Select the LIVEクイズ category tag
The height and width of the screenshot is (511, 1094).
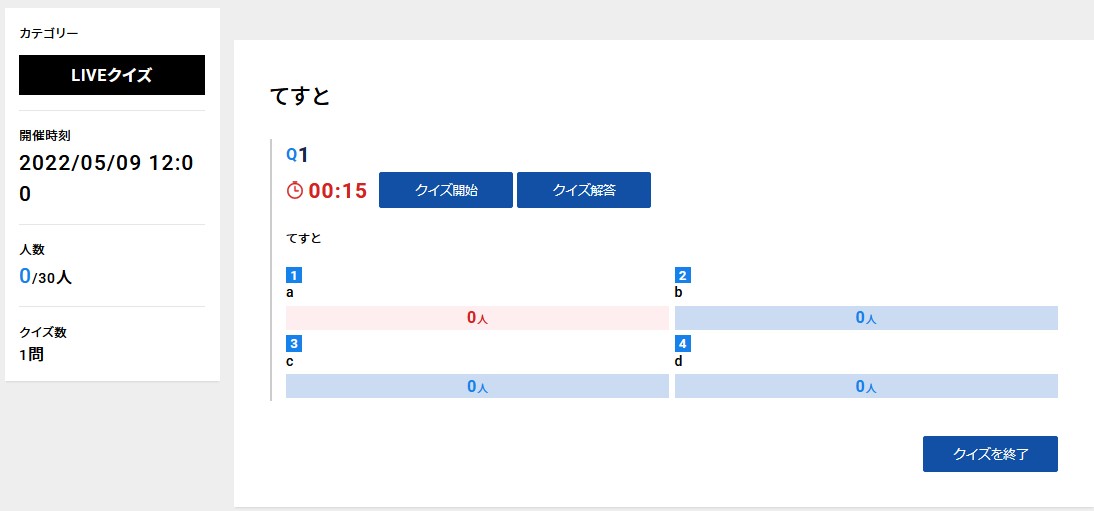tap(112, 75)
